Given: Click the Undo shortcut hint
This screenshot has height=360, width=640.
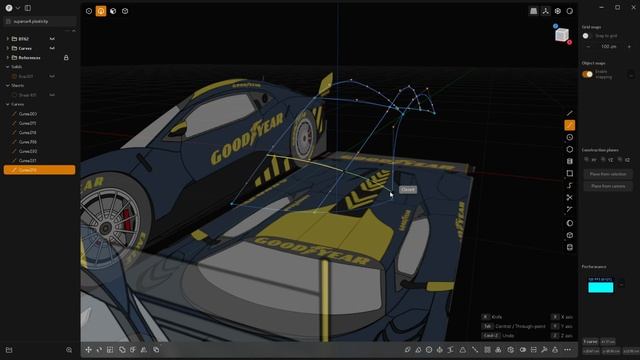Looking at the screenshot, I should coord(498,336).
